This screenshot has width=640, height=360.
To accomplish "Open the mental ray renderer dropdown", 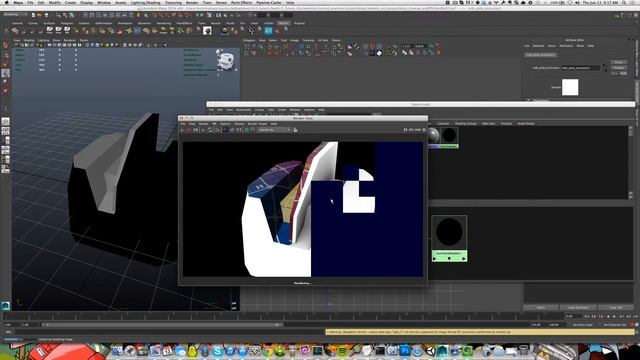I will point(274,130).
